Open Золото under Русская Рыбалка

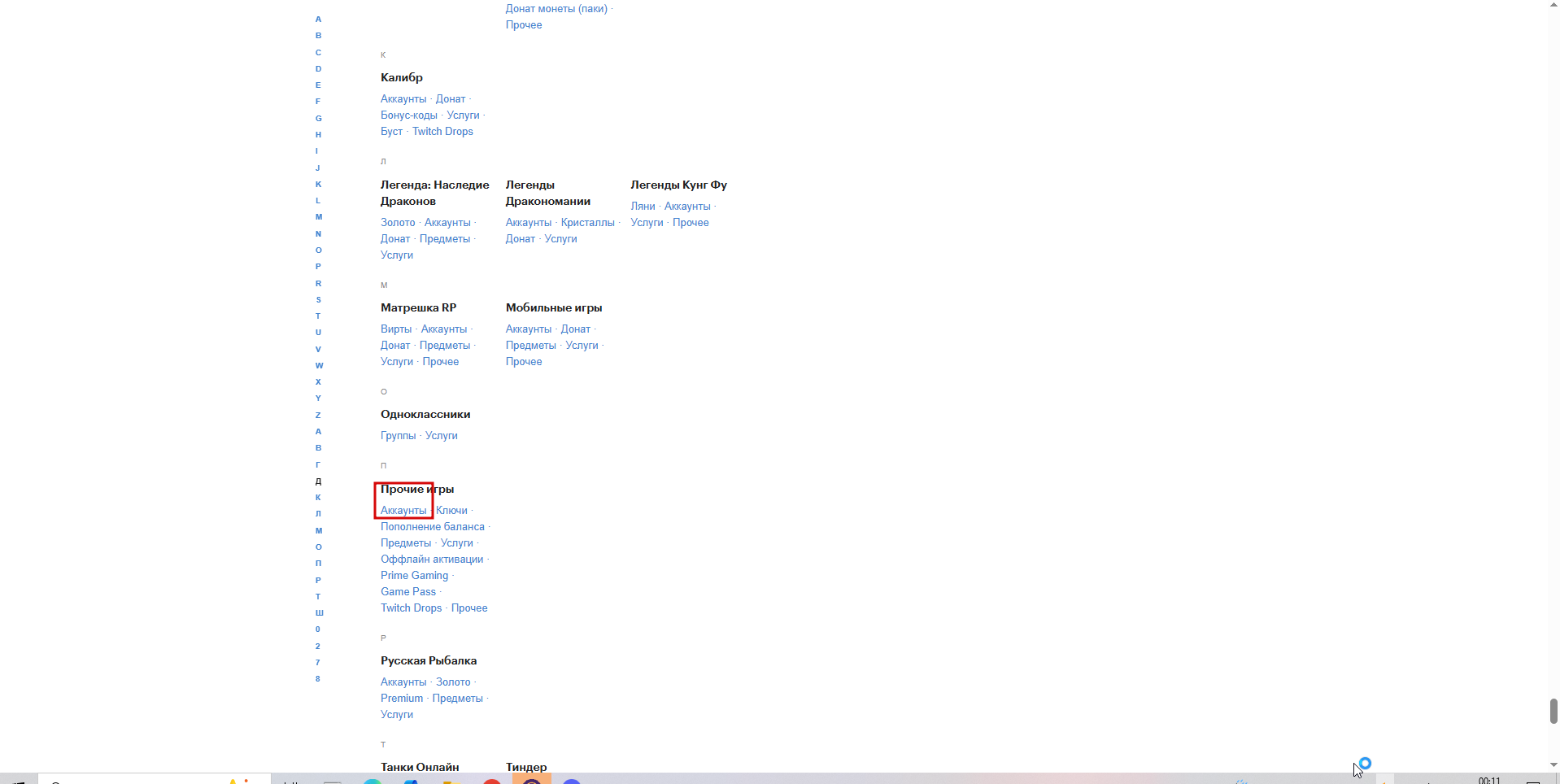[453, 682]
